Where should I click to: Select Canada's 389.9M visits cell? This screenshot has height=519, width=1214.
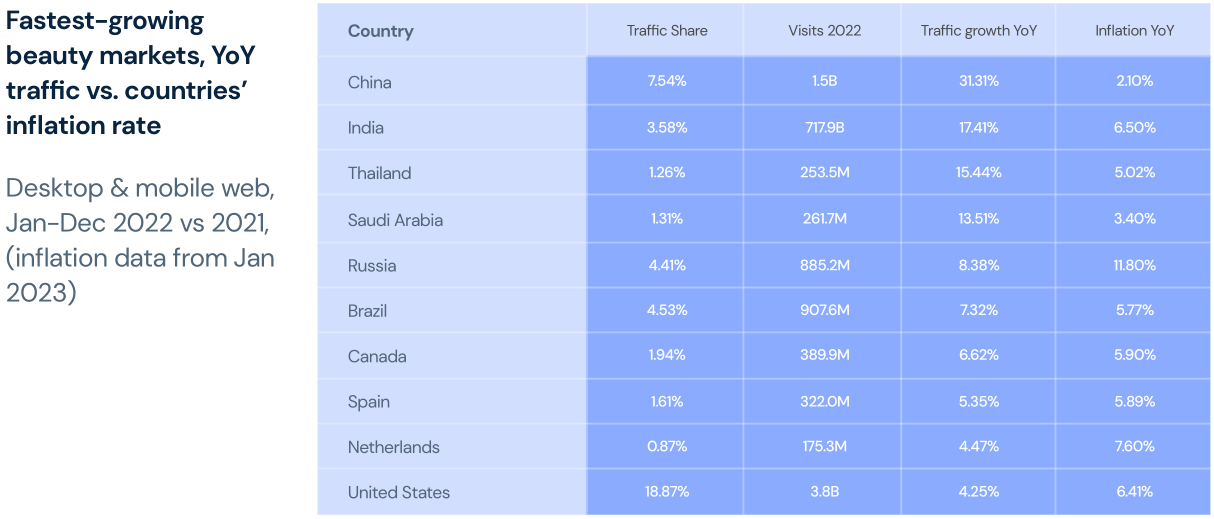(822, 356)
